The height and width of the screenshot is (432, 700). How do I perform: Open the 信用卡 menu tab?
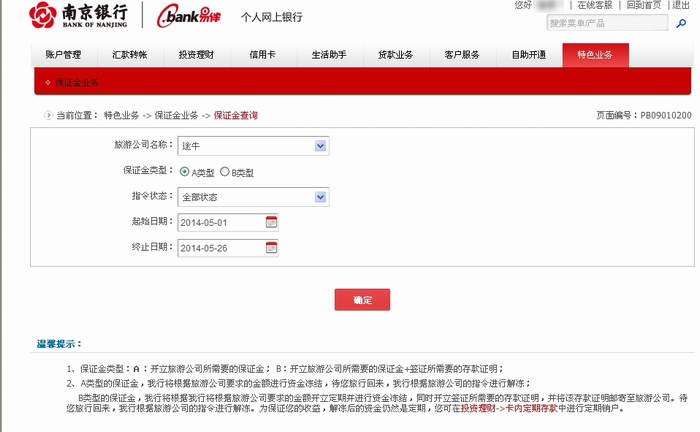click(x=262, y=56)
